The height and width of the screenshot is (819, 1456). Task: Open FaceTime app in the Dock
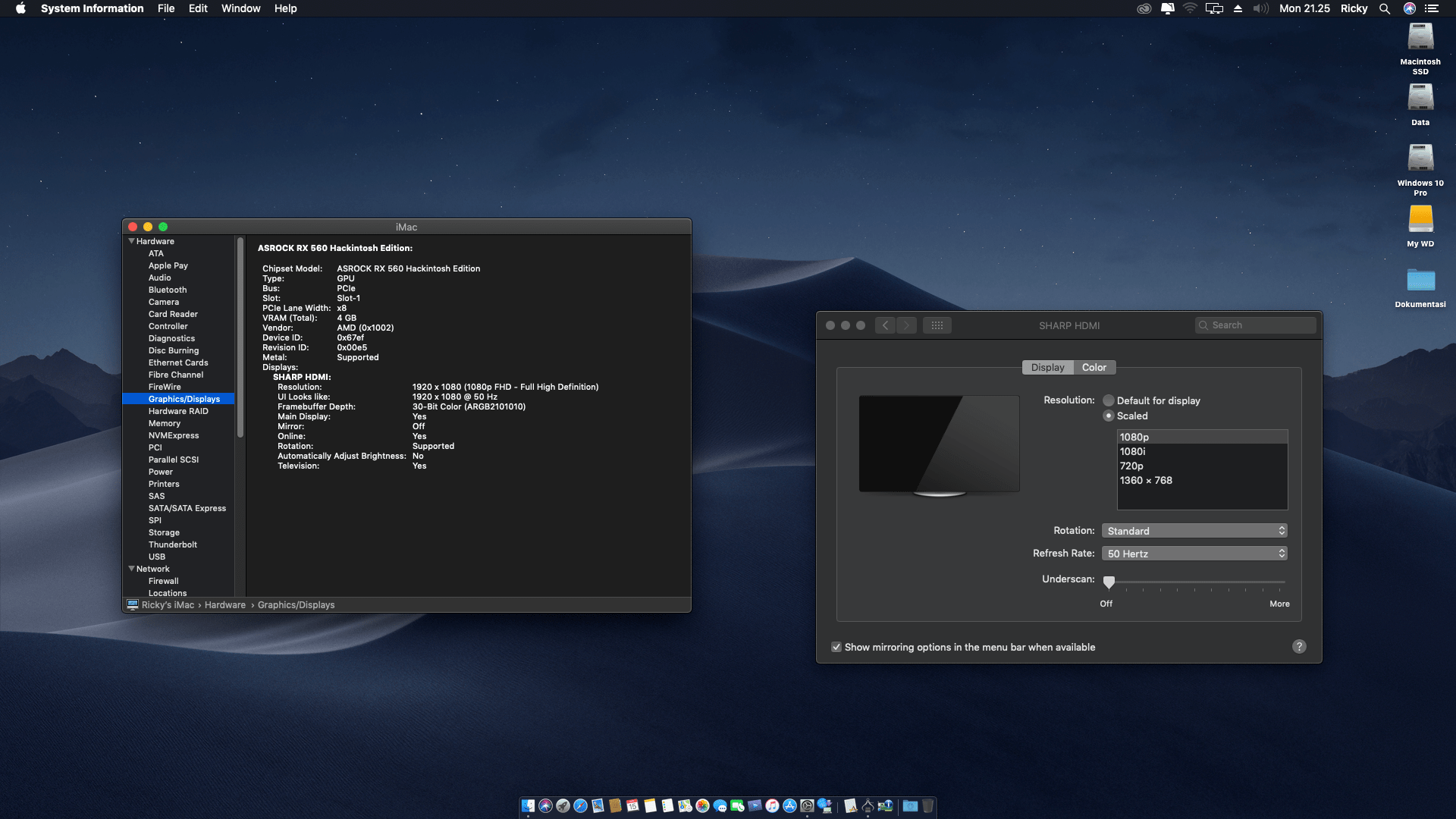tap(737, 805)
